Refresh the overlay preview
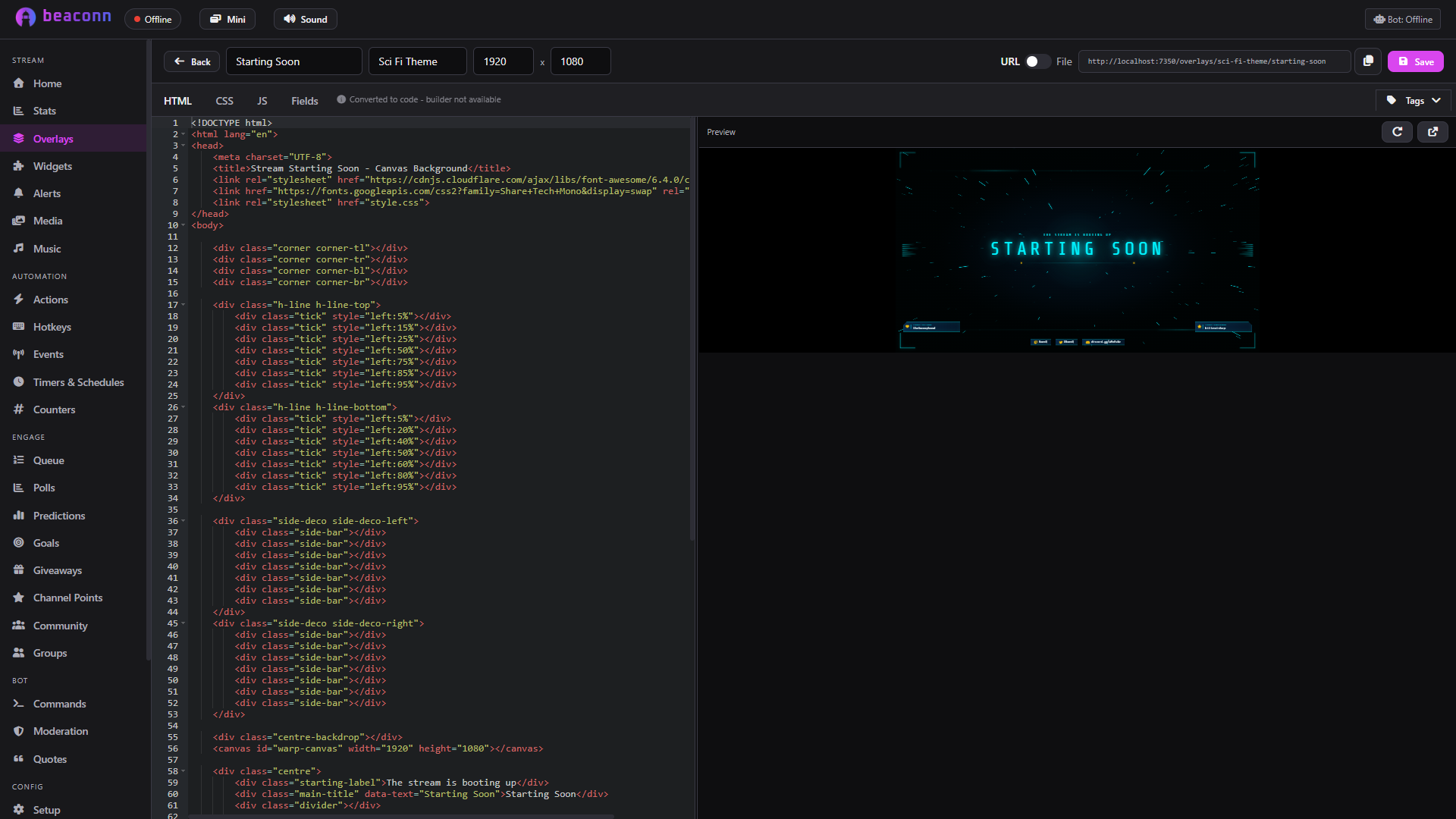 pos(1397,132)
